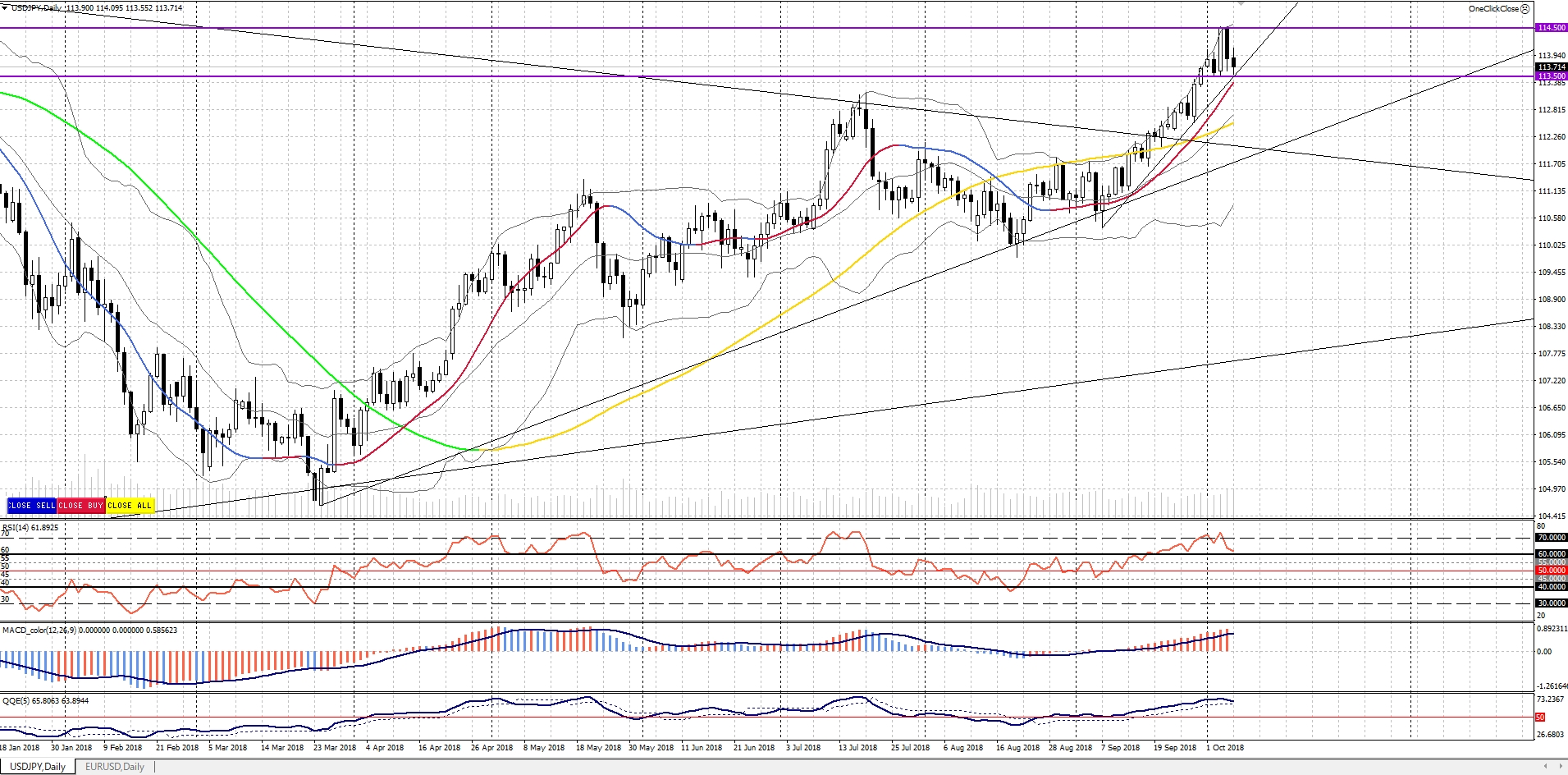
Task: Select the USDJPY,Daily chart tab
Action: pos(38,767)
